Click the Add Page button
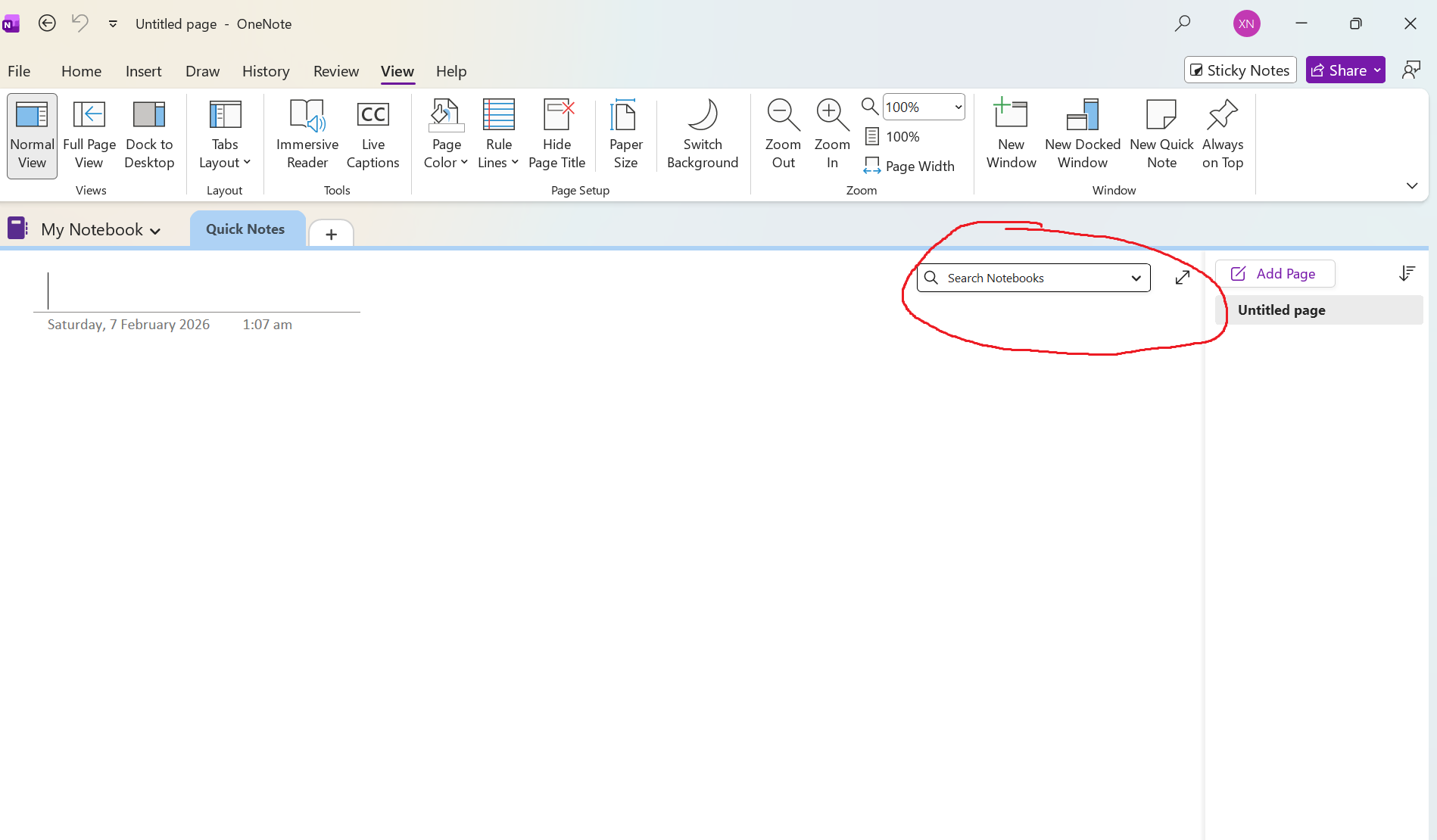Viewport: 1437px width, 840px height. click(x=1275, y=274)
